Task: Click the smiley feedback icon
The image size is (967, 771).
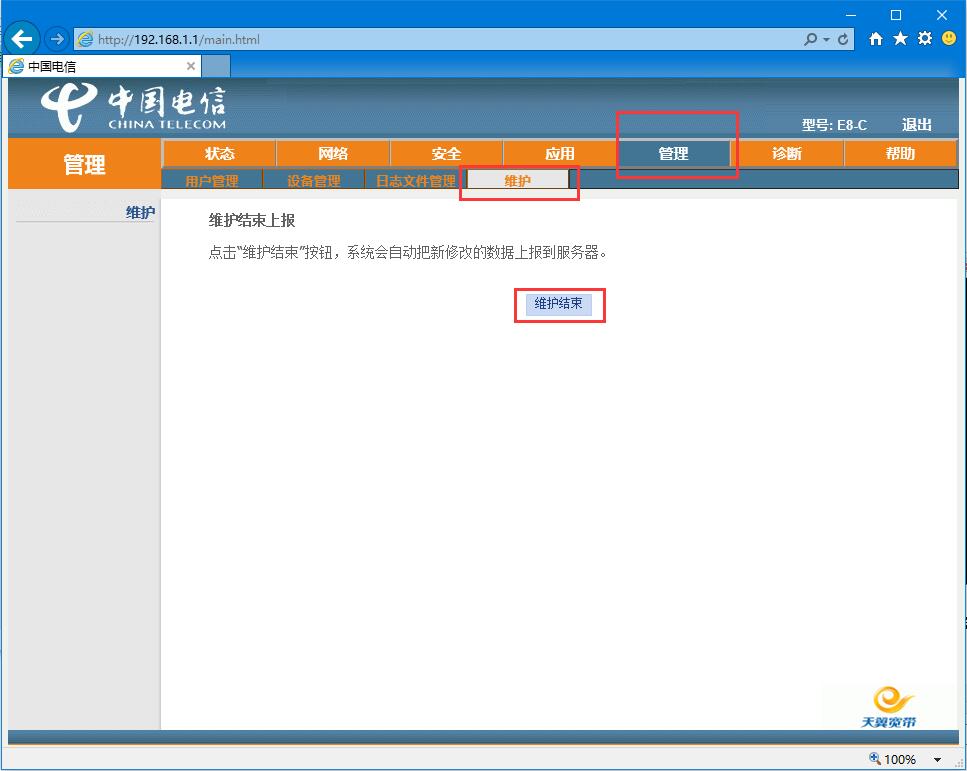Action: 949,38
